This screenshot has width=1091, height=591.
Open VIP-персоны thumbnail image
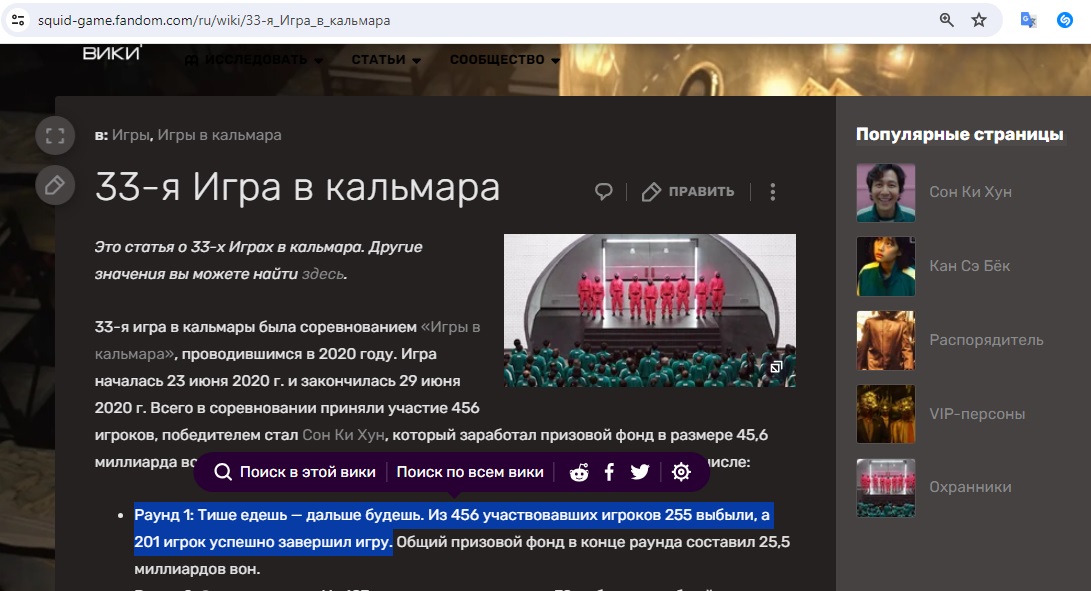[x=886, y=414]
